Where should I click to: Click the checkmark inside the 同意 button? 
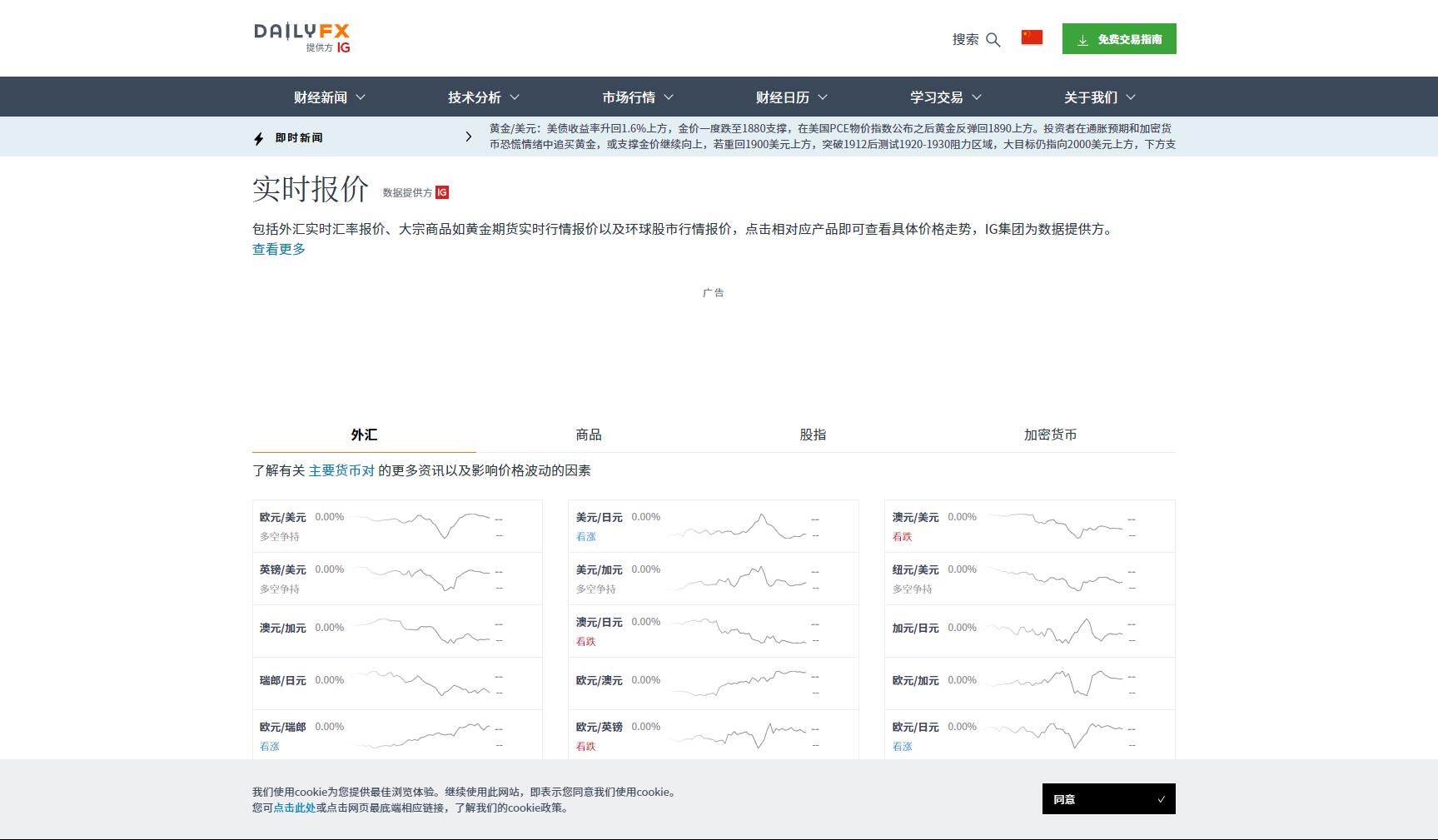tap(1162, 798)
